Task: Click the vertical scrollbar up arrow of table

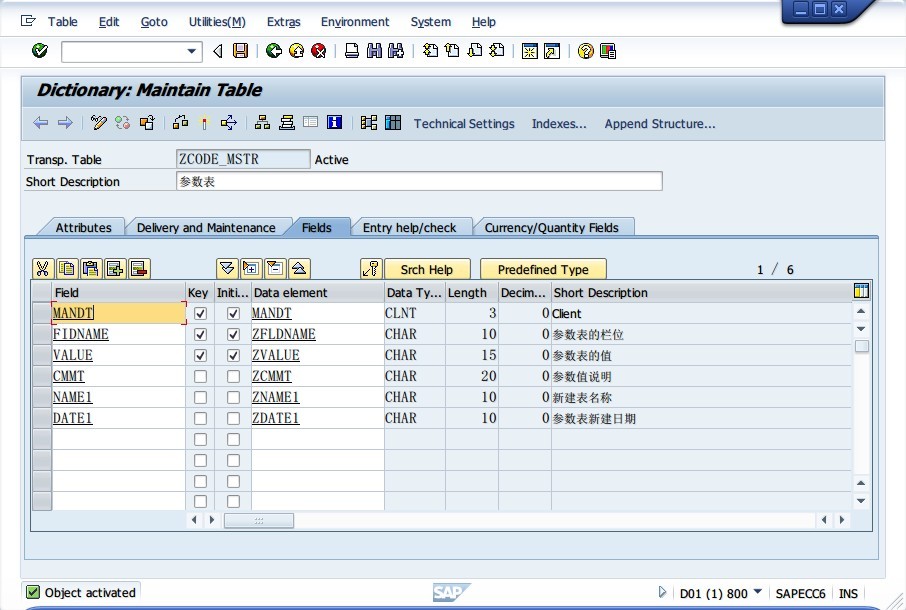Action: click(x=861, y=311)
